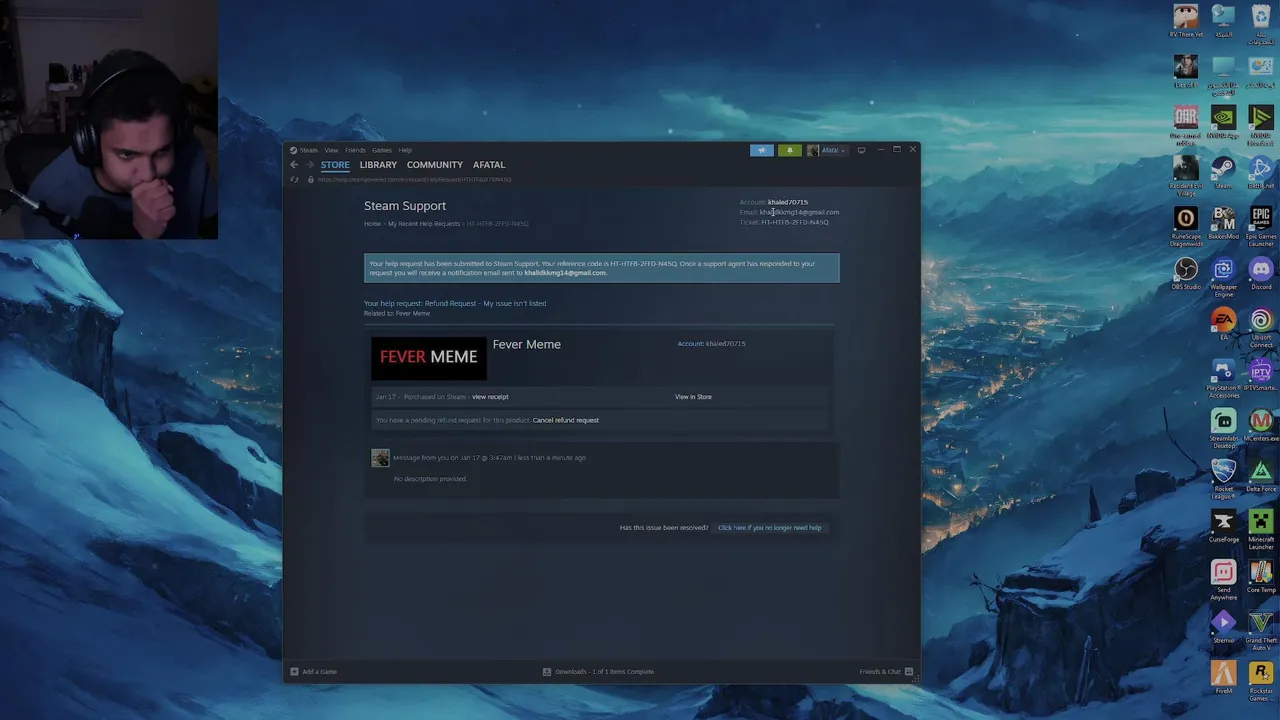Switch Steam to Big Picture mode icon
The height and width of the screenshot is (720, 1280).
pyautogui.click(x=861, y=150)
